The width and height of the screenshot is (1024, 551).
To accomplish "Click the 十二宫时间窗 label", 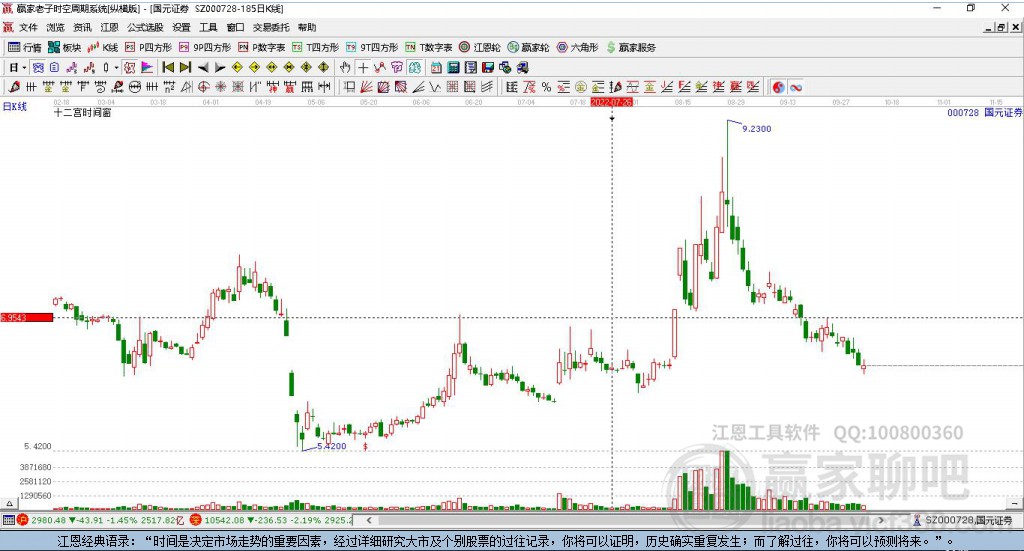I will click(x=82, y=113).
